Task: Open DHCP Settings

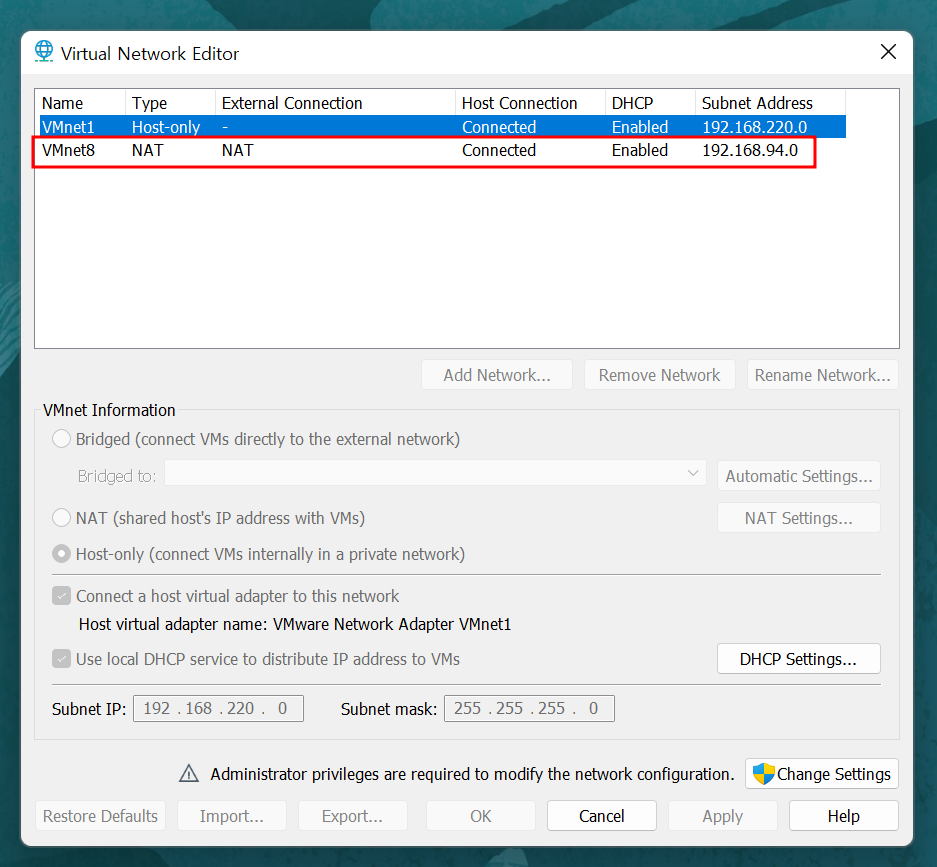Action: click(x=799, y=658)
